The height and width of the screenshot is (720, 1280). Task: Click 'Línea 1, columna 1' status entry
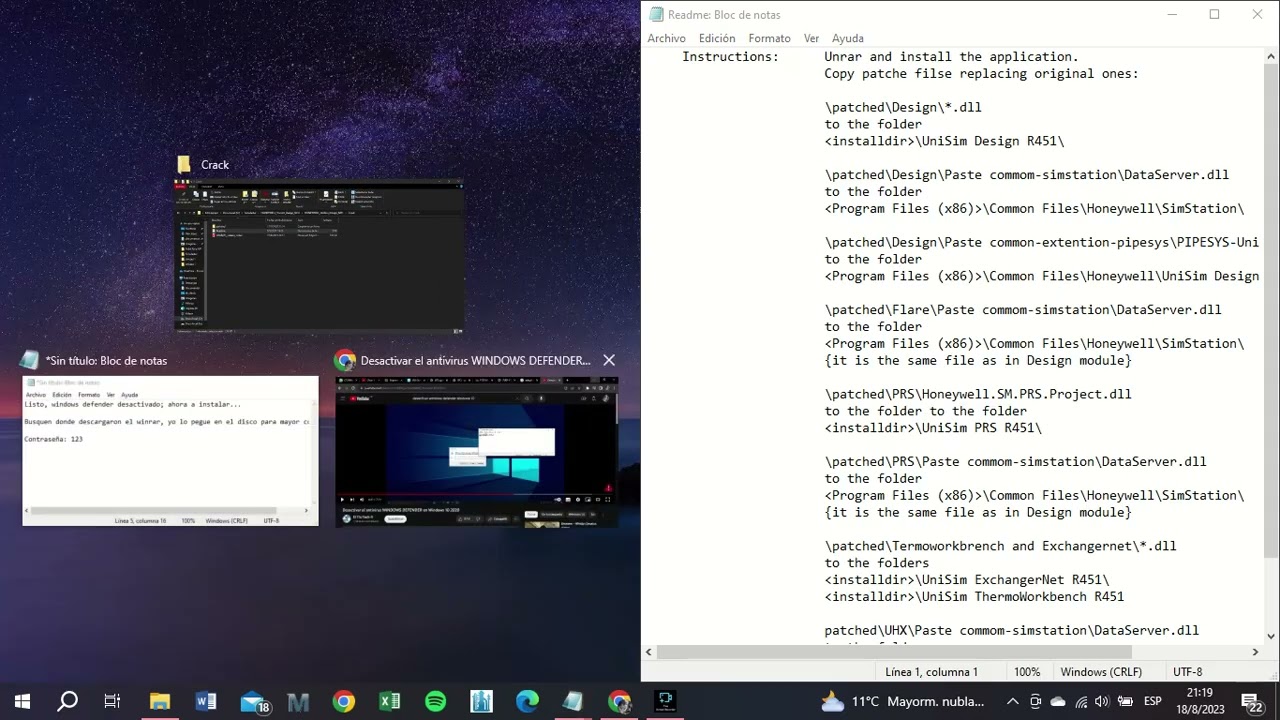(x=931, y=672)
